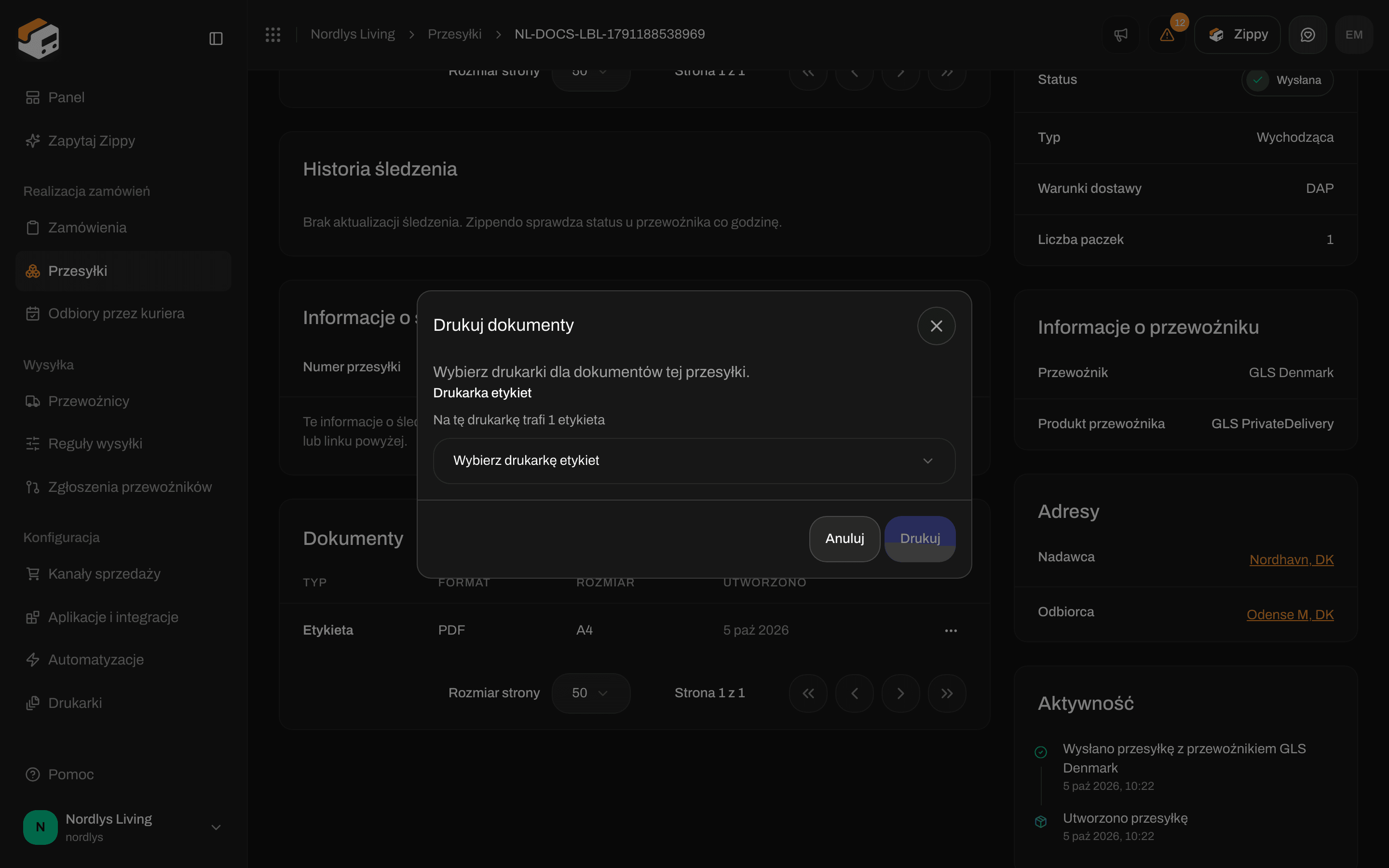The width and height of the screenshot is (1389, 868).
Task: Click '5 paź 2026' created date cell
Action: [756, 630]
